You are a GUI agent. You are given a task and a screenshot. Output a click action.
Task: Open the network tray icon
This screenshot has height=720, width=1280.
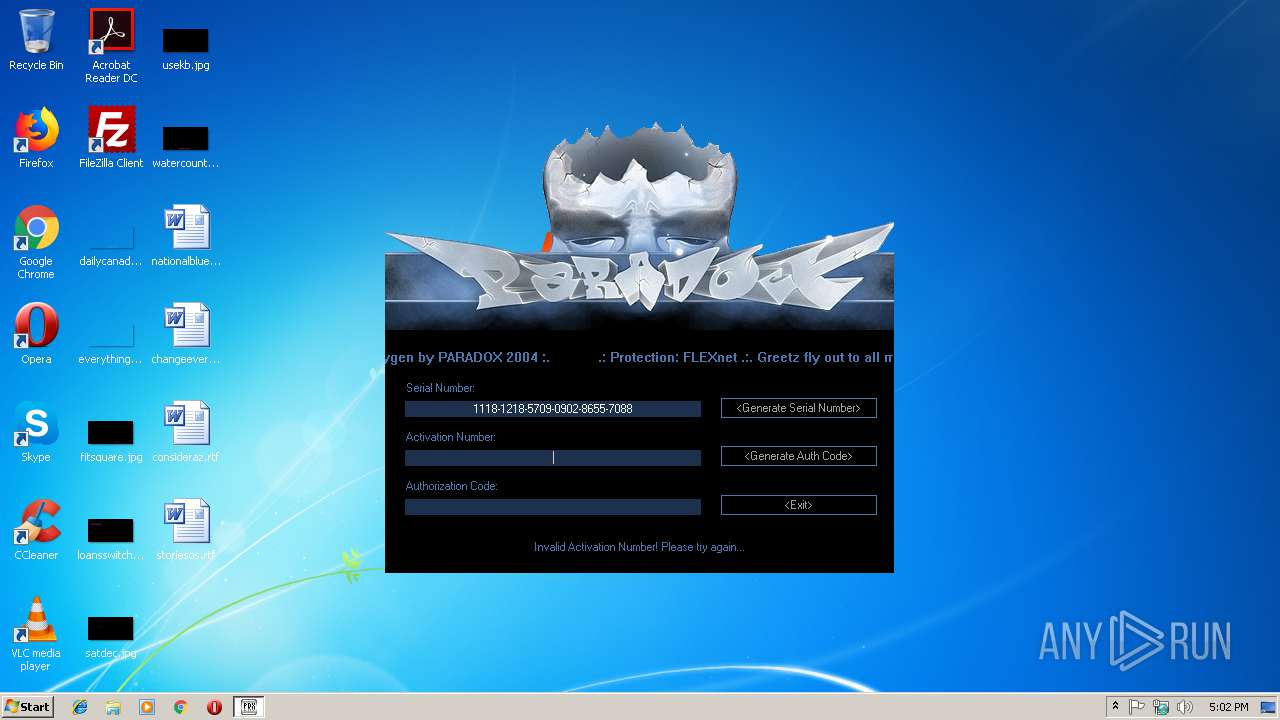pyautogui.click(x=1161, y=707)
